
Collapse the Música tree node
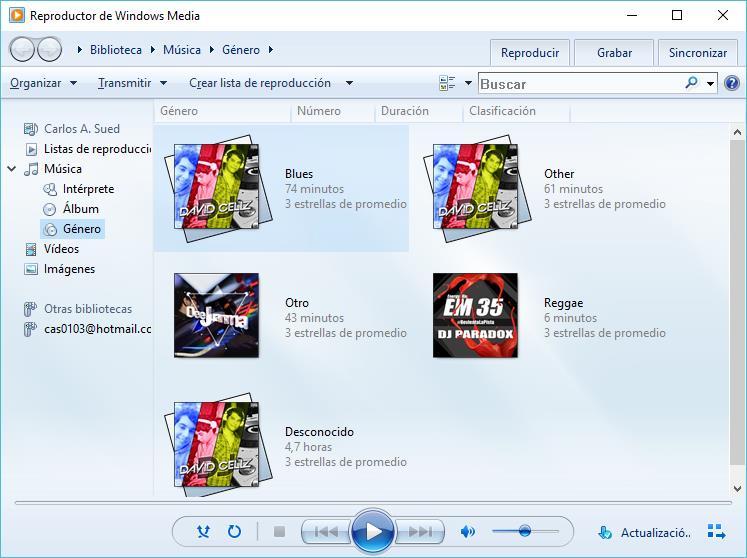tap(12, 169)
